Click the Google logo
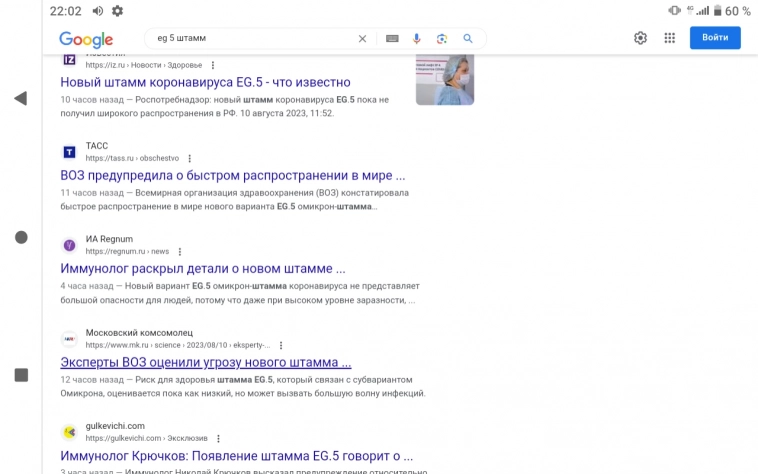758x474 pixels. click(x=86, y=39)
